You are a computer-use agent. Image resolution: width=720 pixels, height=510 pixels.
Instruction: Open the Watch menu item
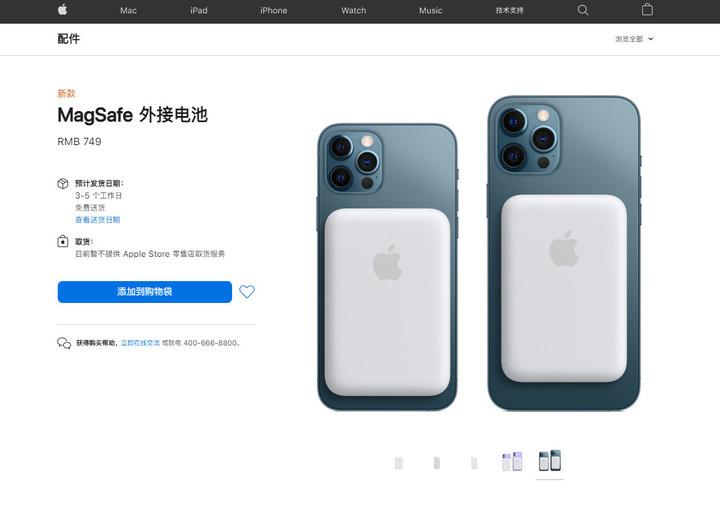354,10
